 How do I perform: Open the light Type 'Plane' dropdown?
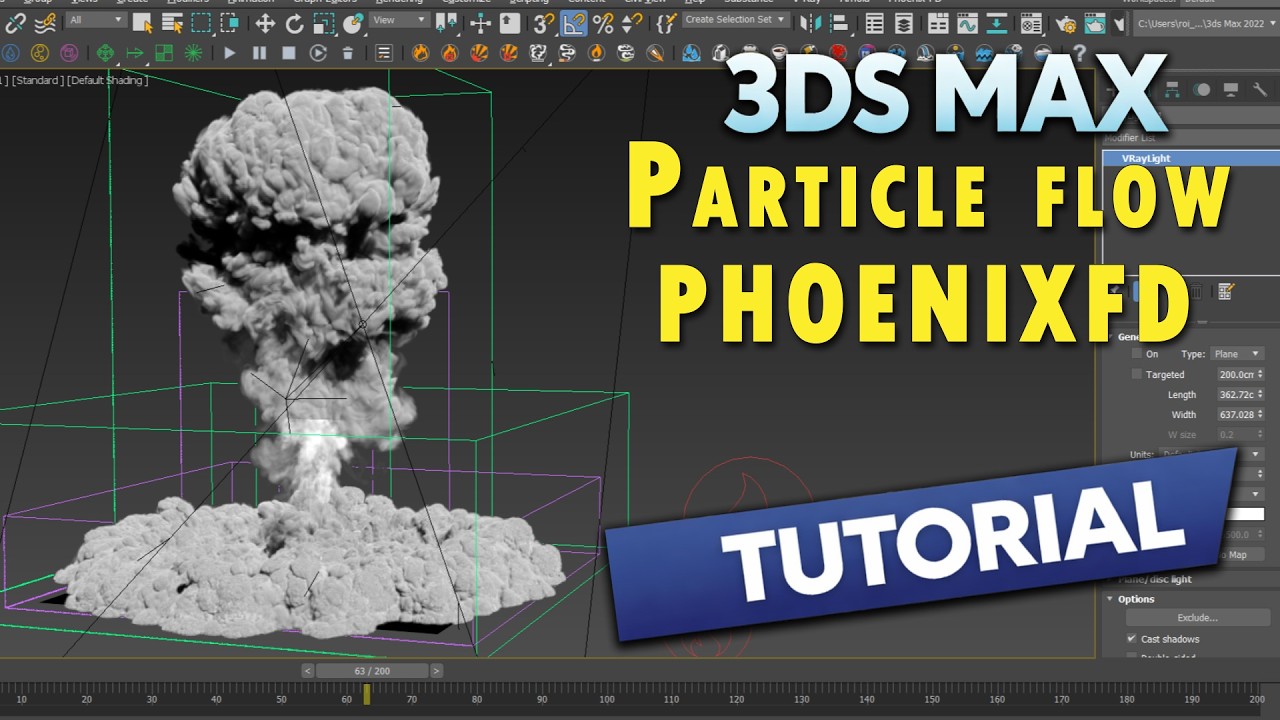(x=1236, y=354)
